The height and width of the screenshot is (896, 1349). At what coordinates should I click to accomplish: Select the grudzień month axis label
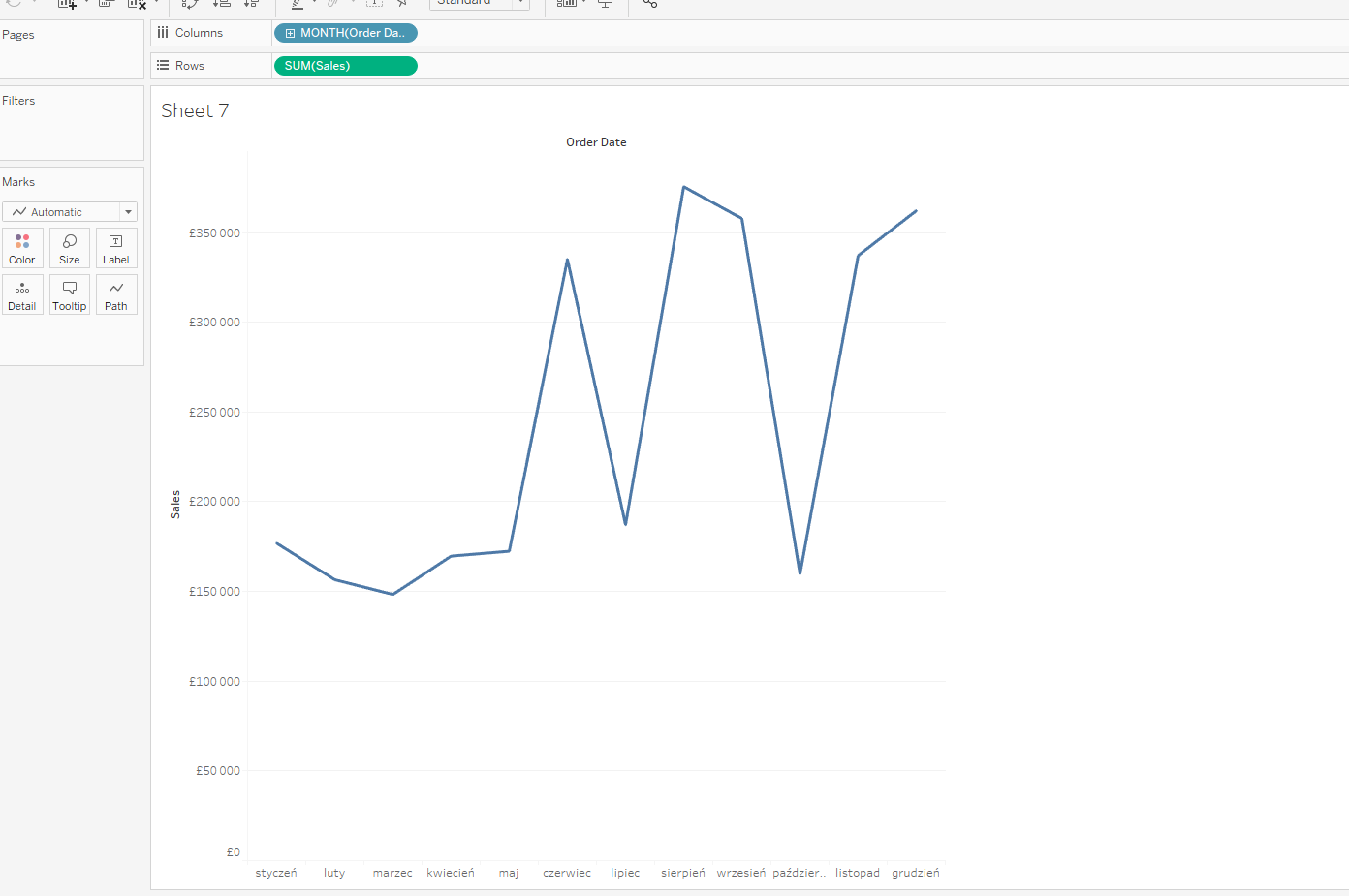(915, 873)
